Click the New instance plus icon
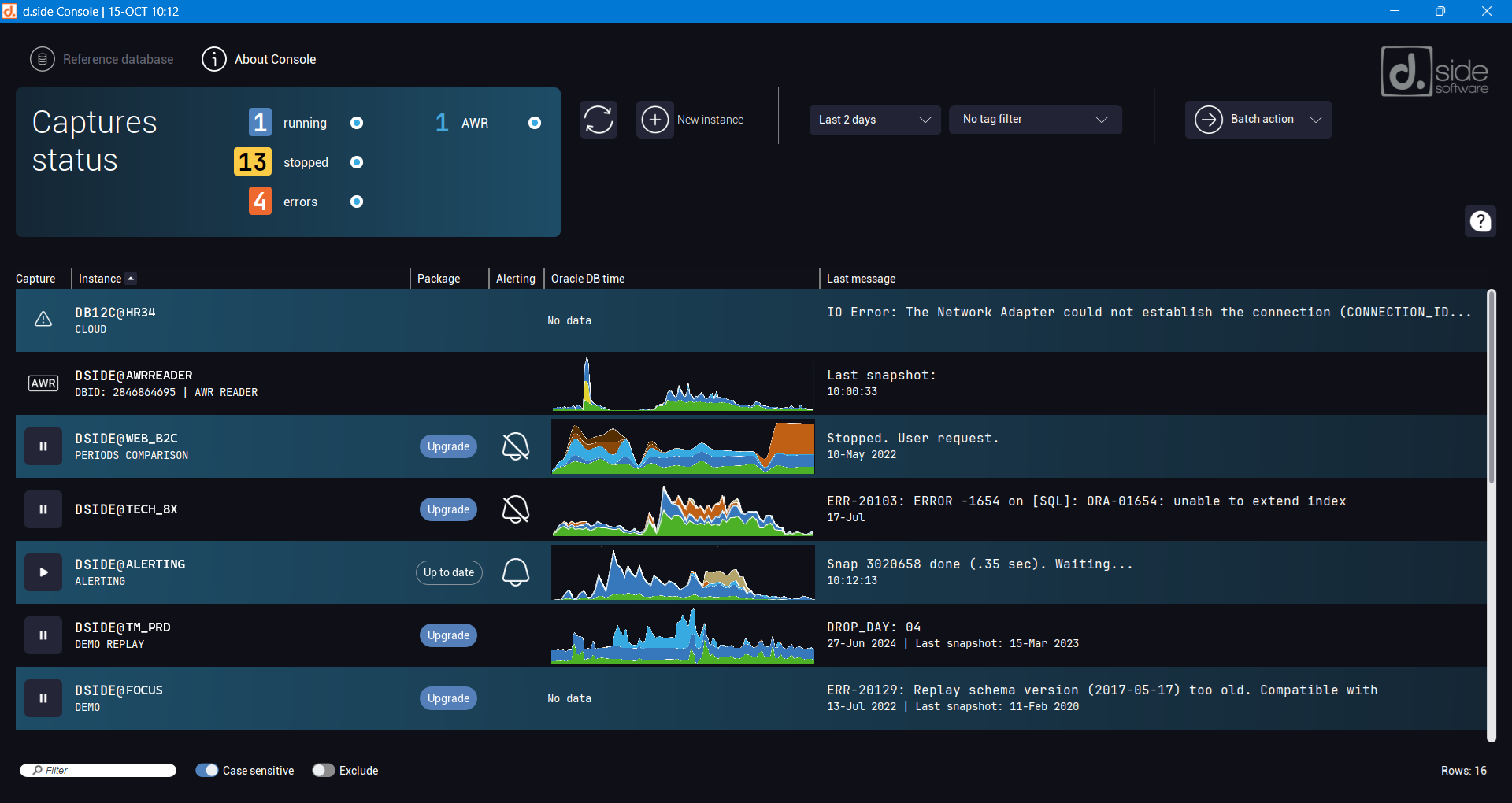Screen dimensions: 1512x803 click(655, 120)
